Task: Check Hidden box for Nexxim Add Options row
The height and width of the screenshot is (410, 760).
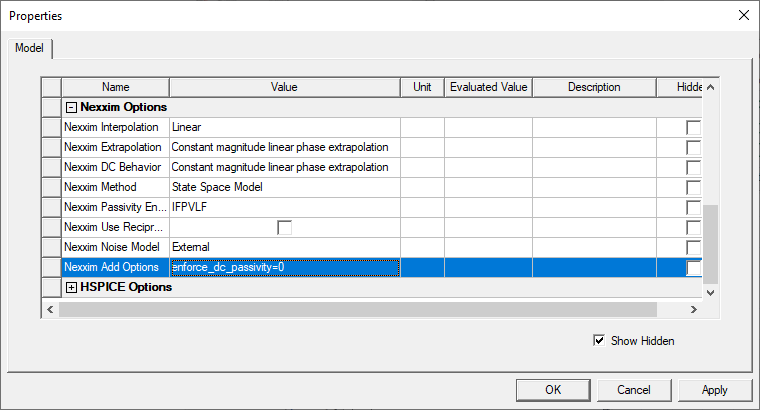Action: pyautogui.click(x=694, y=268)
